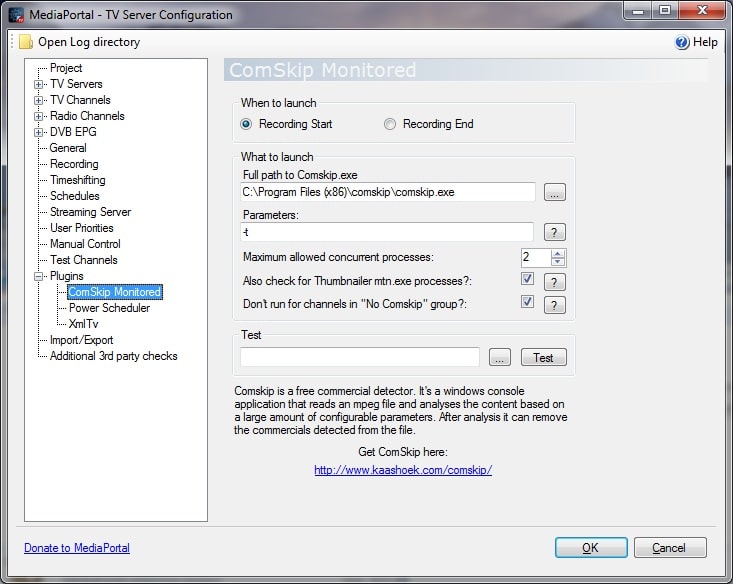Toggle the Thumbnailer mtn.exe processes checkbox
This screenshot has width=733, height=584.
[527, 279]
